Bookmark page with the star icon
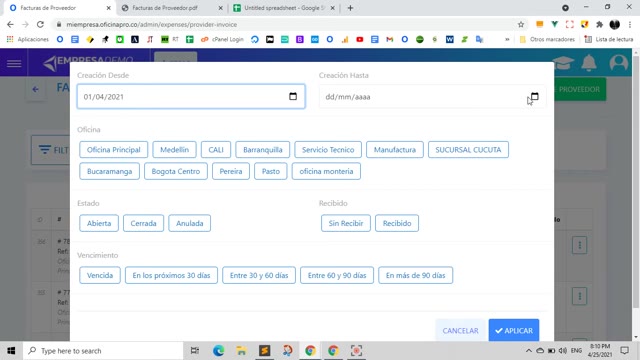The image size is (640, 360). click(x=521, y=24)
